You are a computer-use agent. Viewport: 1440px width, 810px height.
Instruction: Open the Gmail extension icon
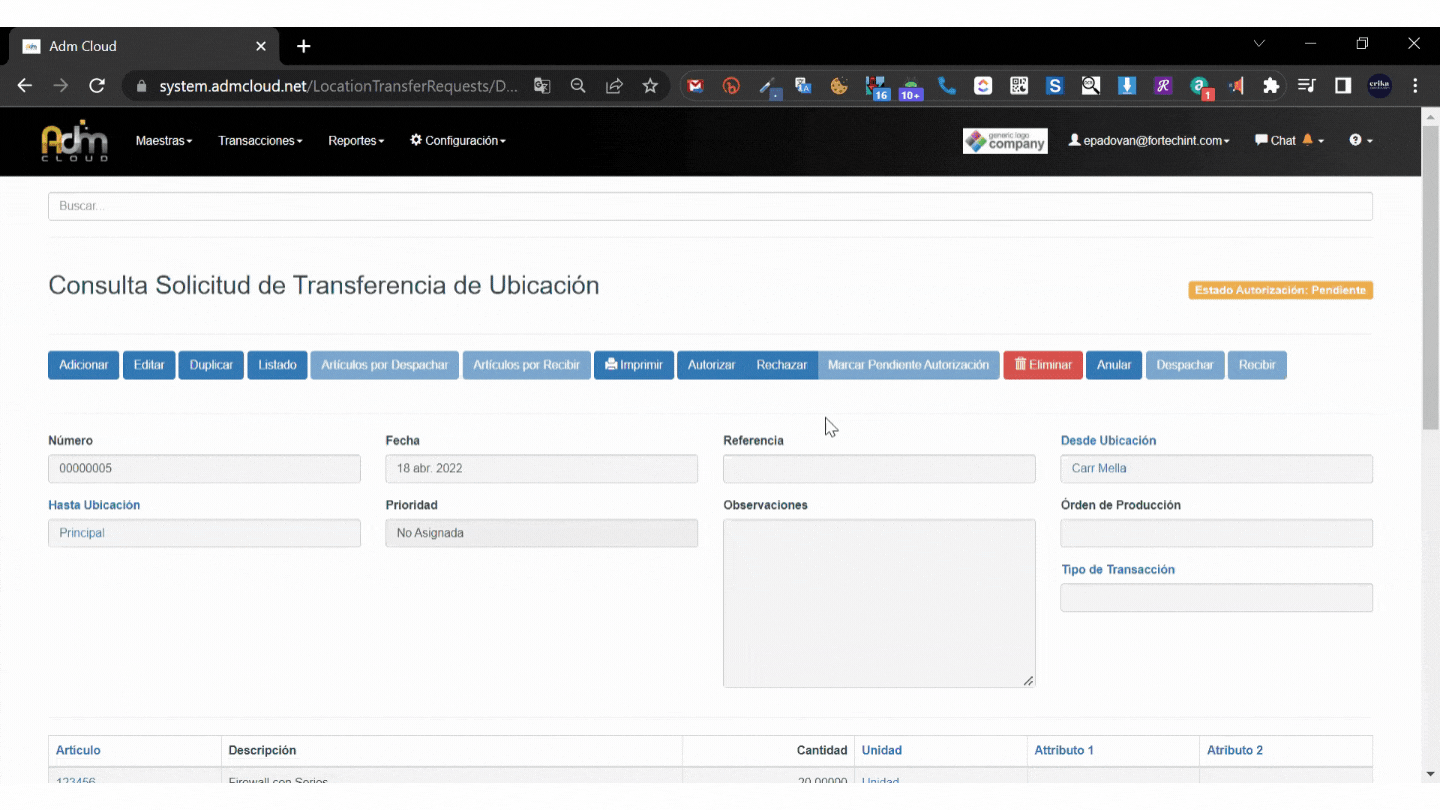(x=695, y=86)
